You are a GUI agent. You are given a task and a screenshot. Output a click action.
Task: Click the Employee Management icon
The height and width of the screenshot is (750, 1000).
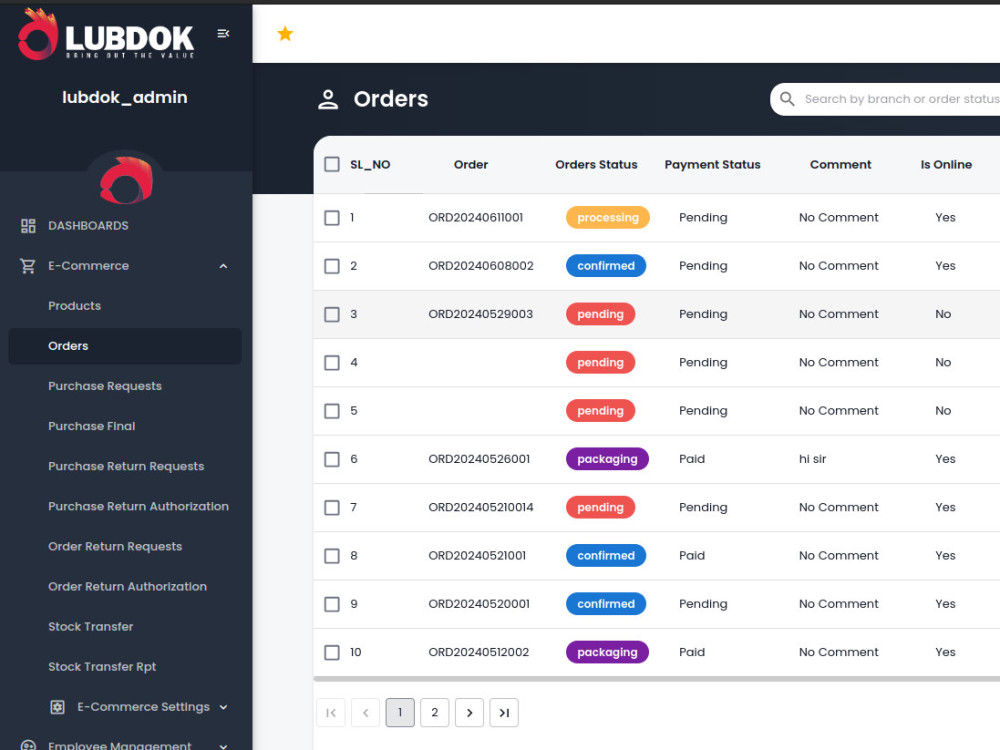pos(28,745)
